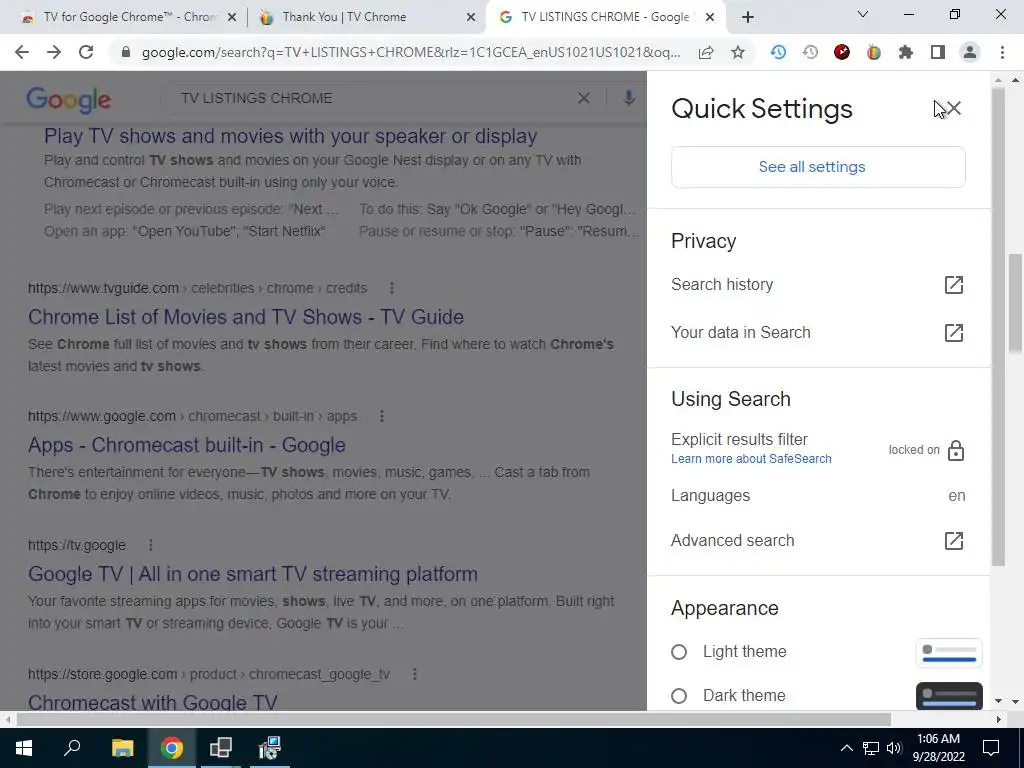Click Chrome icon in taskbar
Screen dimensions: 1024x768
pos(172,748)
